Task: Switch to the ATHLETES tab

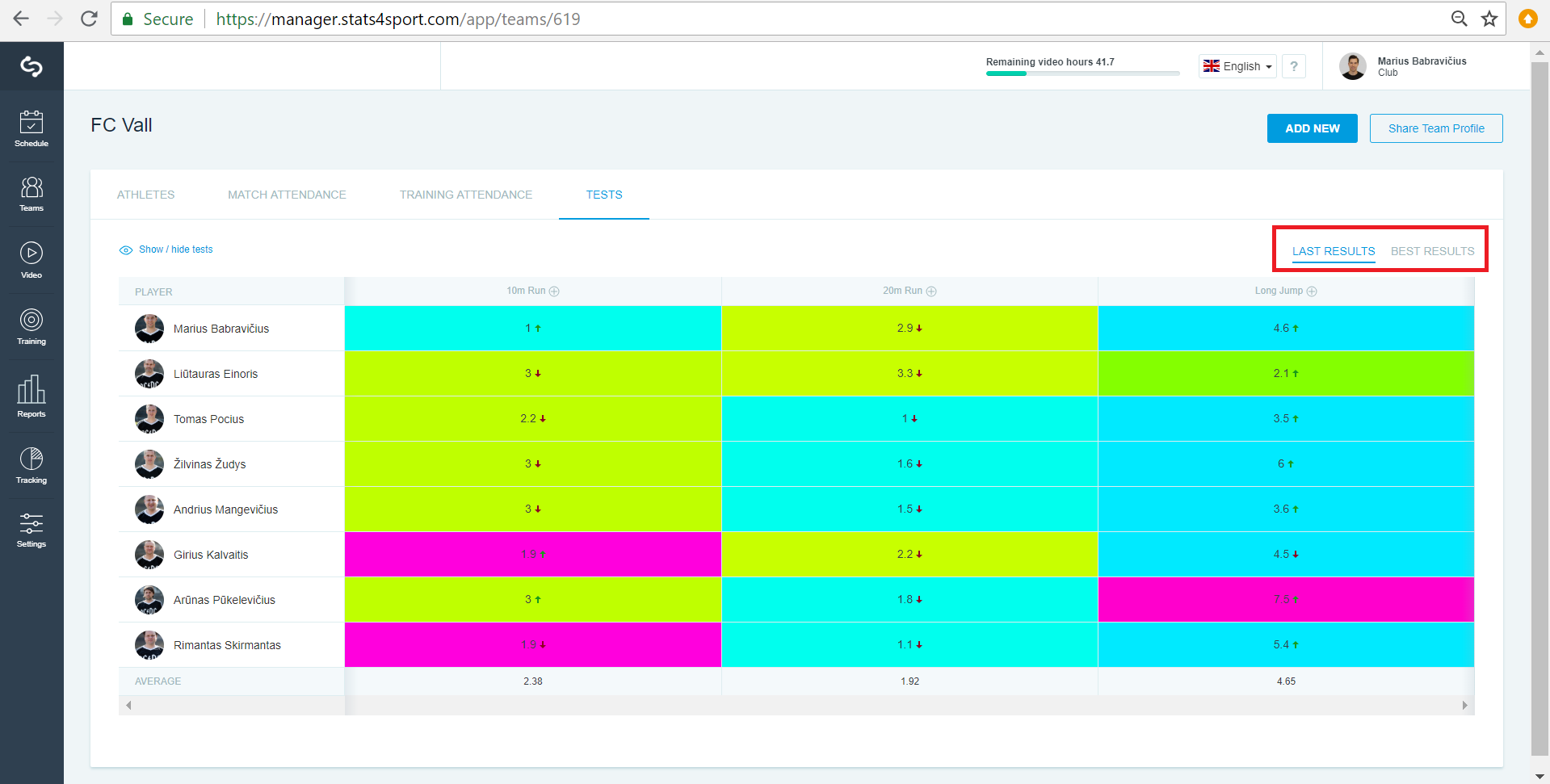Action: pos(145,195)
